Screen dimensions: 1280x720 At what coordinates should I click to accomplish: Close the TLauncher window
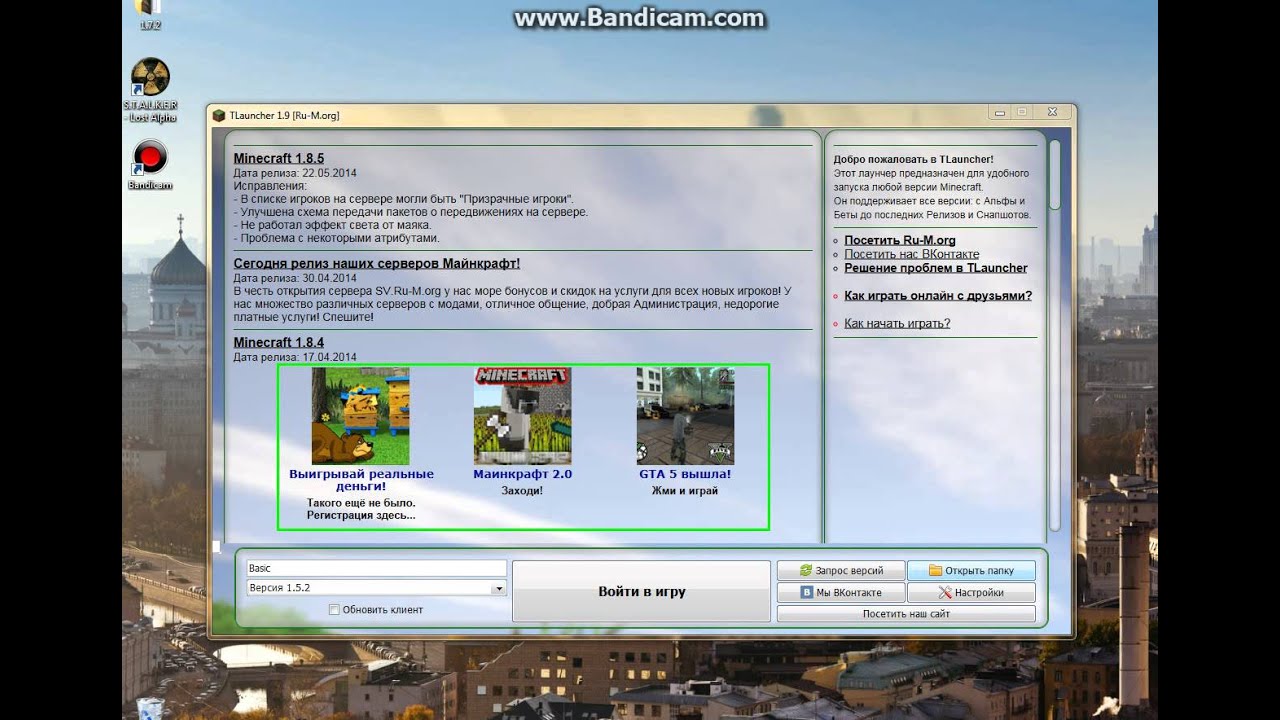tap(1052, 112)
